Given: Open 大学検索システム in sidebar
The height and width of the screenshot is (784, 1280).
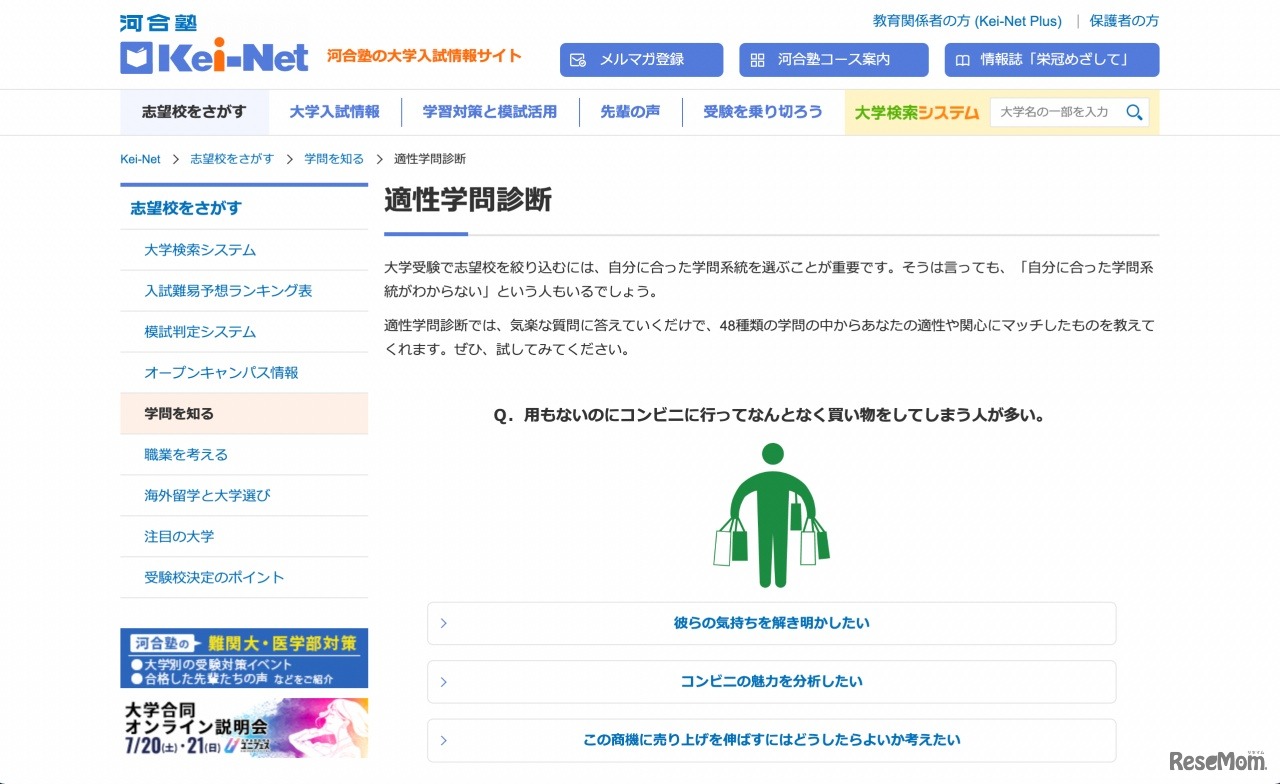Looking at the screenshot, I should coord(244,250).
